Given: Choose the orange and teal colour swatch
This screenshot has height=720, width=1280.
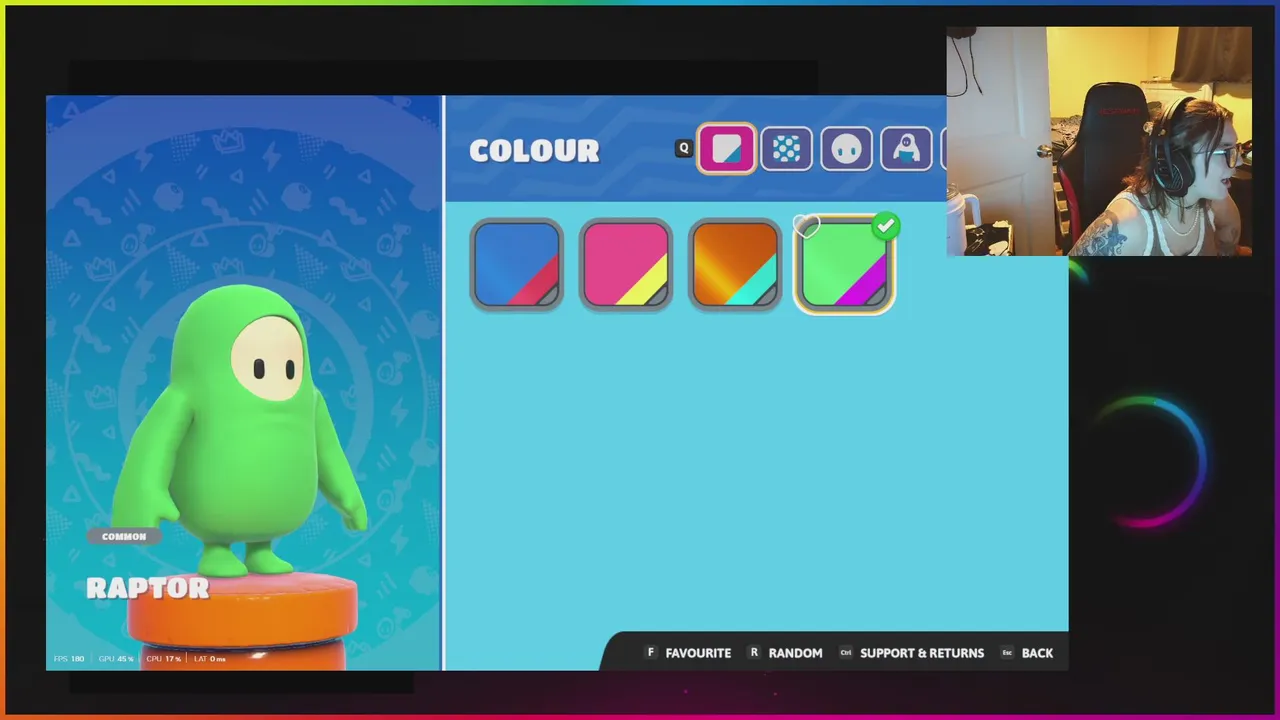Looking at the screenshot, I should click(735, 265).
